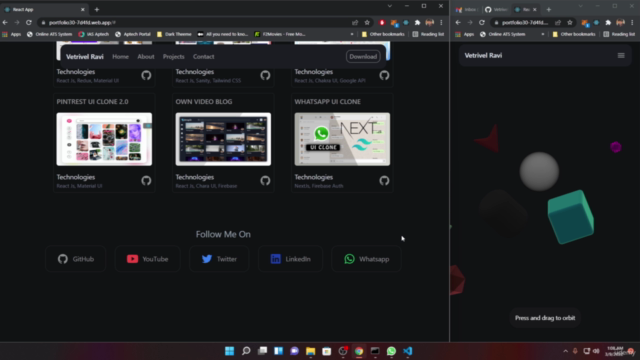Expand tab search chevron in left browser

390,6
